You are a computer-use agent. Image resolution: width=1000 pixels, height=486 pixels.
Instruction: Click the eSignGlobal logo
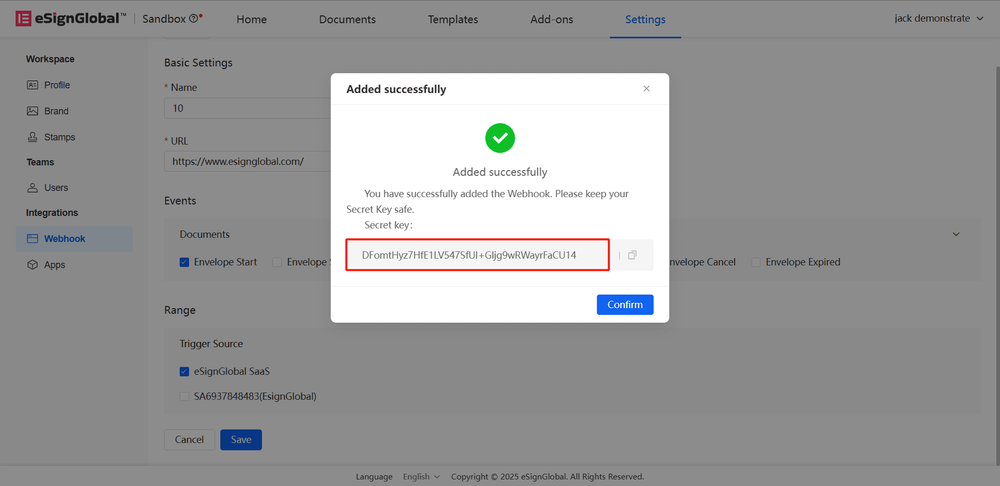pos(70,19)
